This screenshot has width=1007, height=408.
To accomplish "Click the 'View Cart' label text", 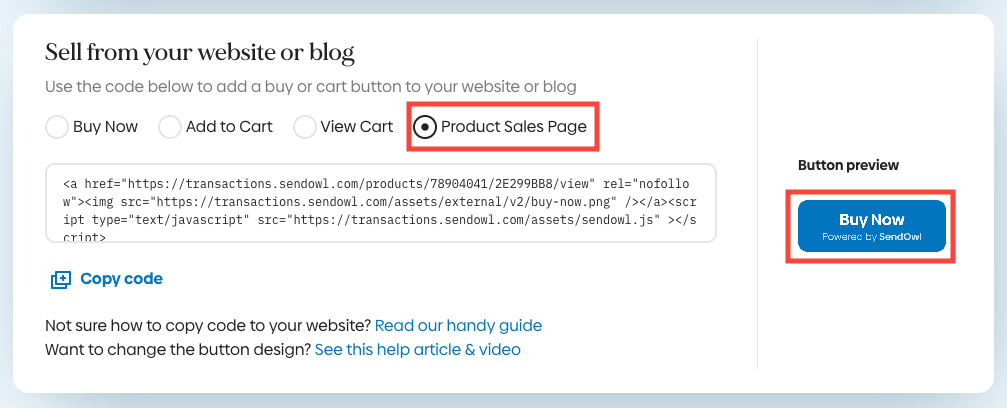I will [x=357, y=127].
